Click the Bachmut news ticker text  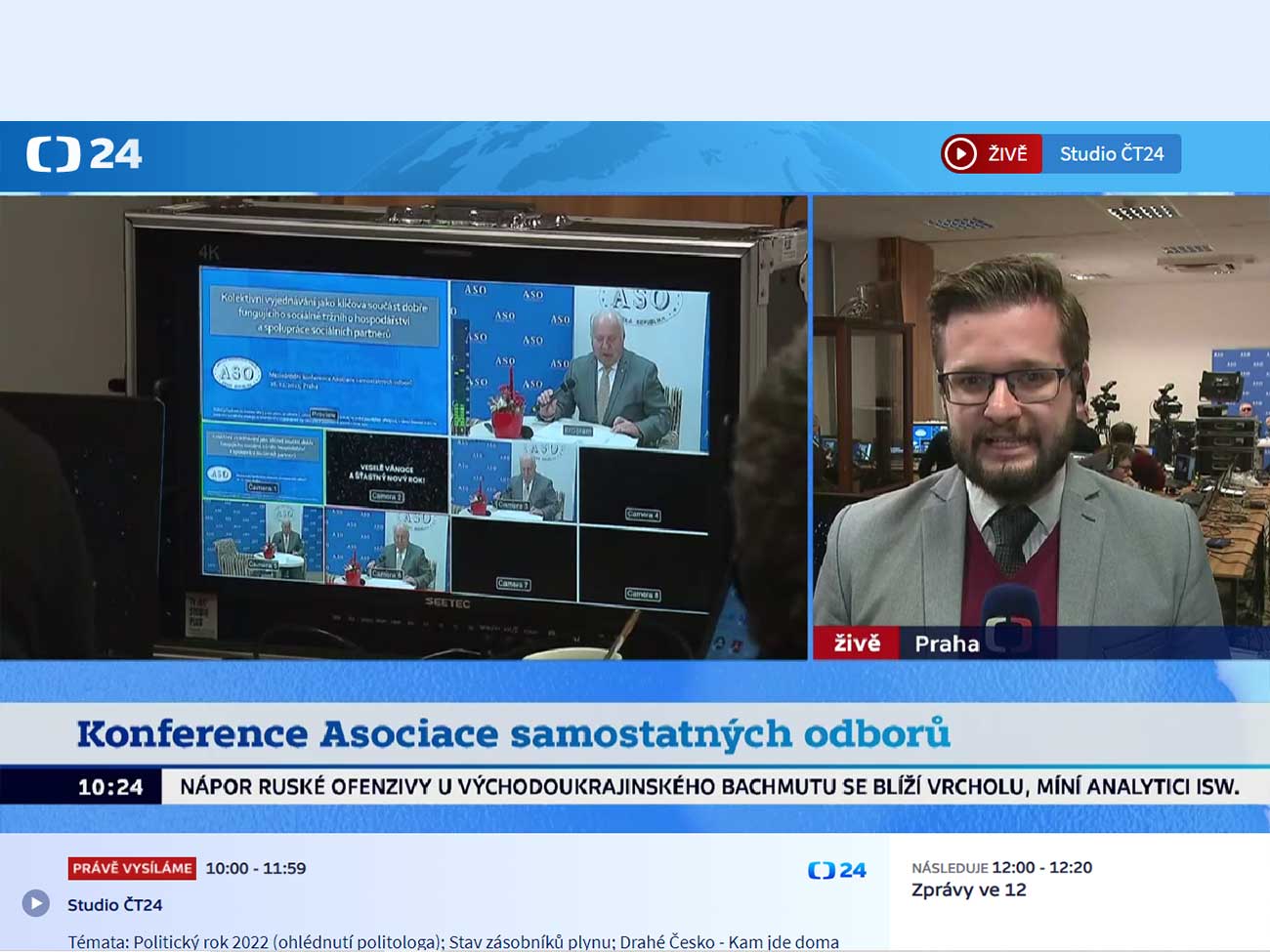click(708, 787)
